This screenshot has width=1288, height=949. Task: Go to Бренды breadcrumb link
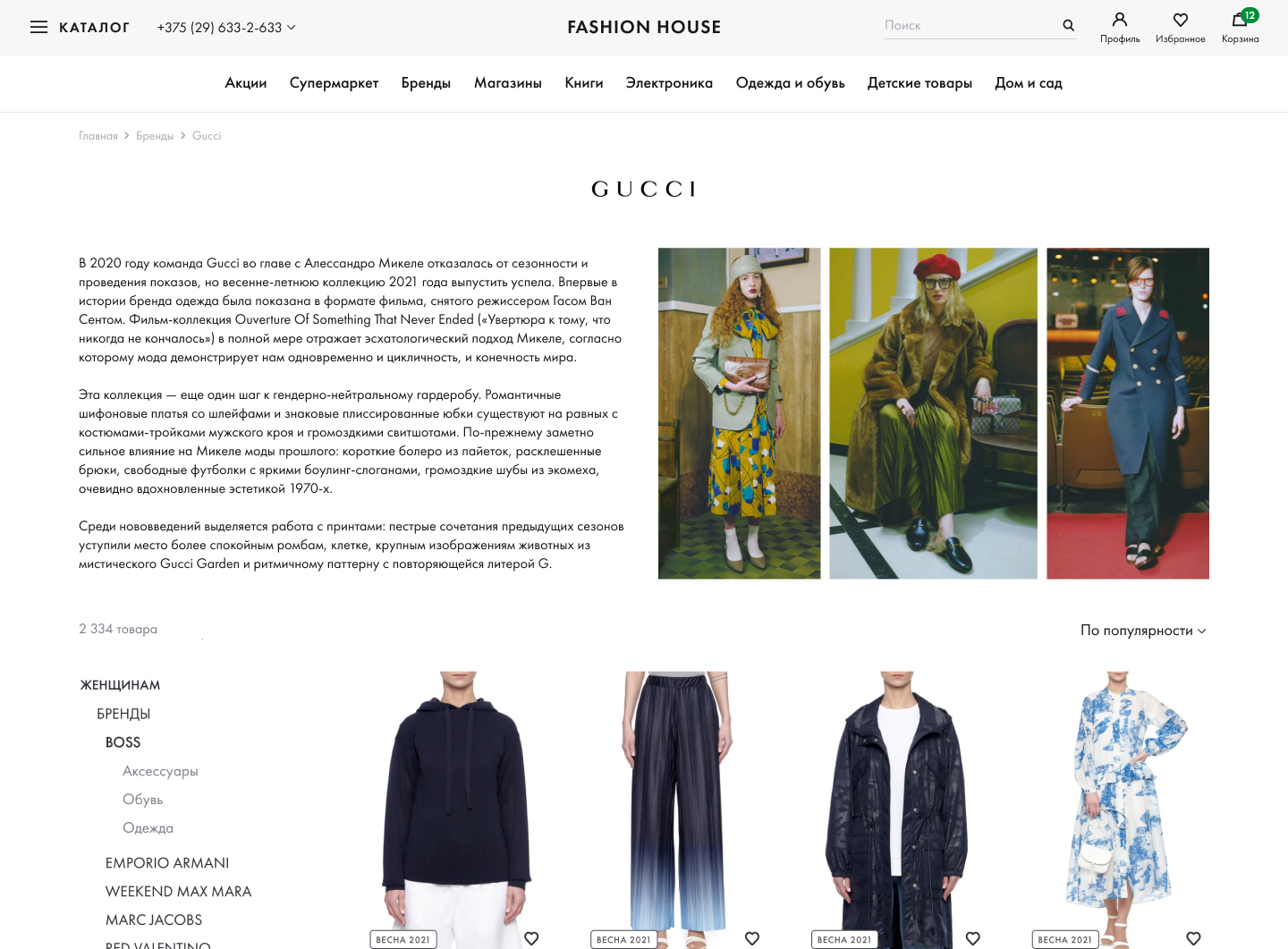pos(155,136)
